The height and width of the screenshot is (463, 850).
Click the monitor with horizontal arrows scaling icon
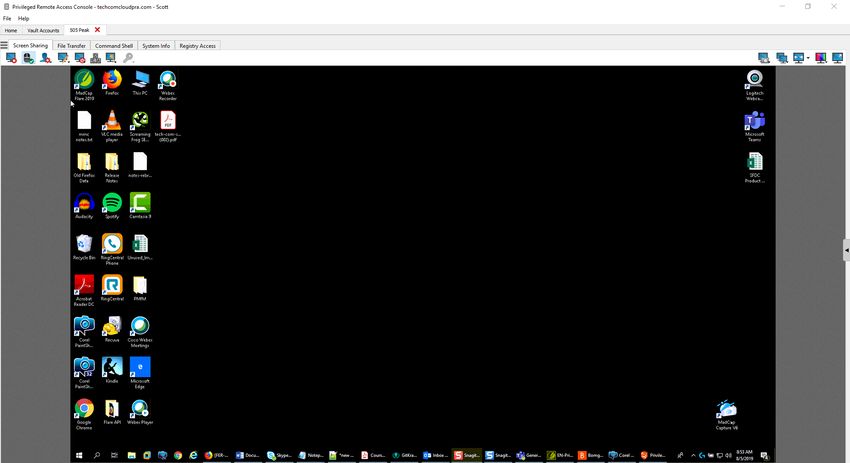pyautogui.click(x=799, y=58)
